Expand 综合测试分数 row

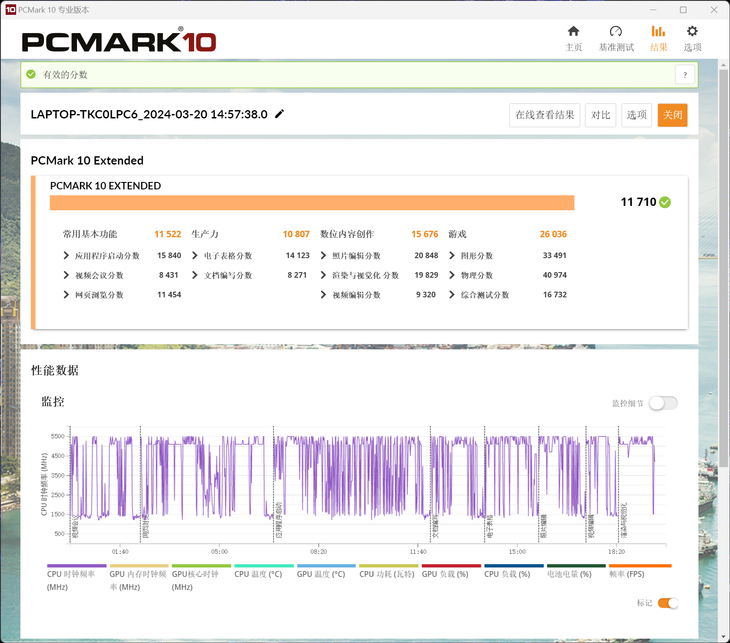452,295
